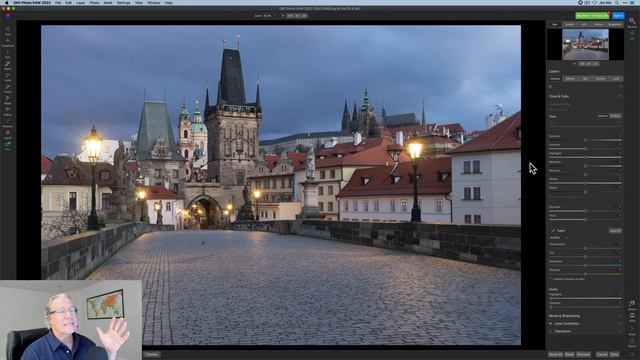Switch to the Effects tab
This screenshot has height=360, width=640.
pyautogui.click(x=570, y=78)
